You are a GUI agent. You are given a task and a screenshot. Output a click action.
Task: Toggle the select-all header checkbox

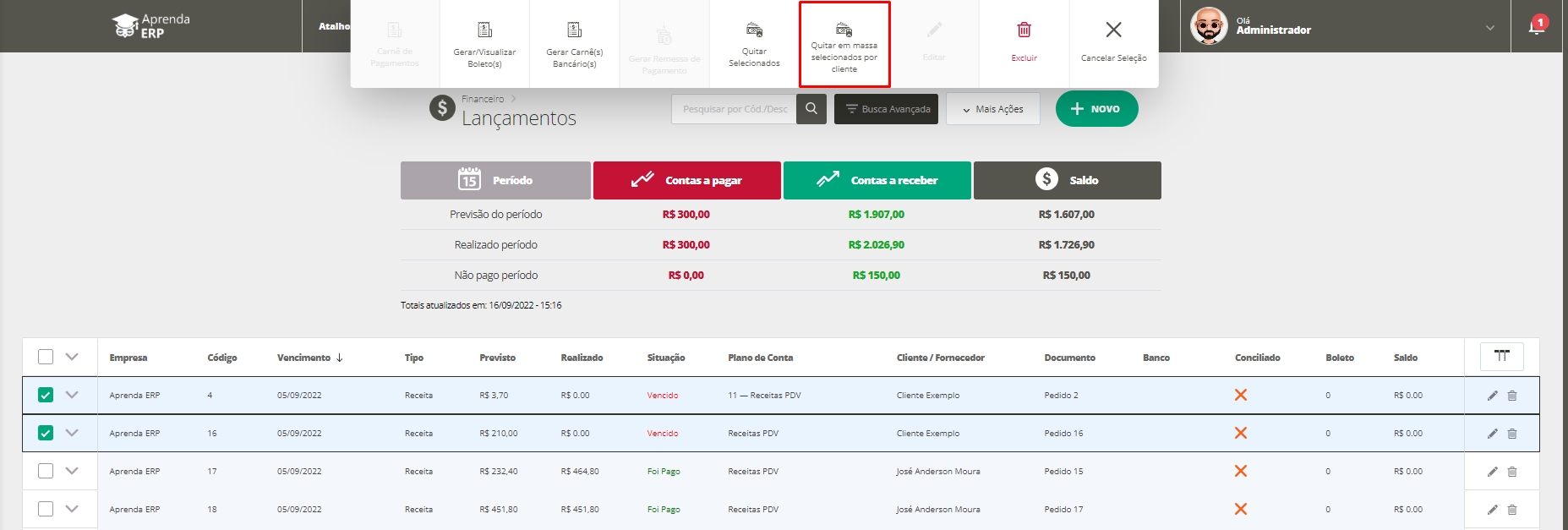[46, 357]
